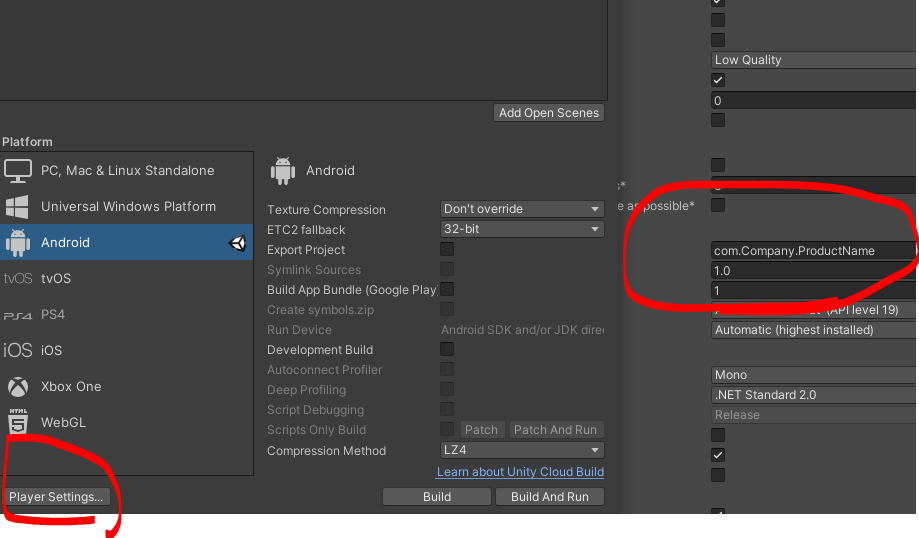Viewport: 919px width, 538px height.
Task: Select the PC, Mac & Linux Standalone monitor icon
Action: pyautogui.click(x=18, y=171)
